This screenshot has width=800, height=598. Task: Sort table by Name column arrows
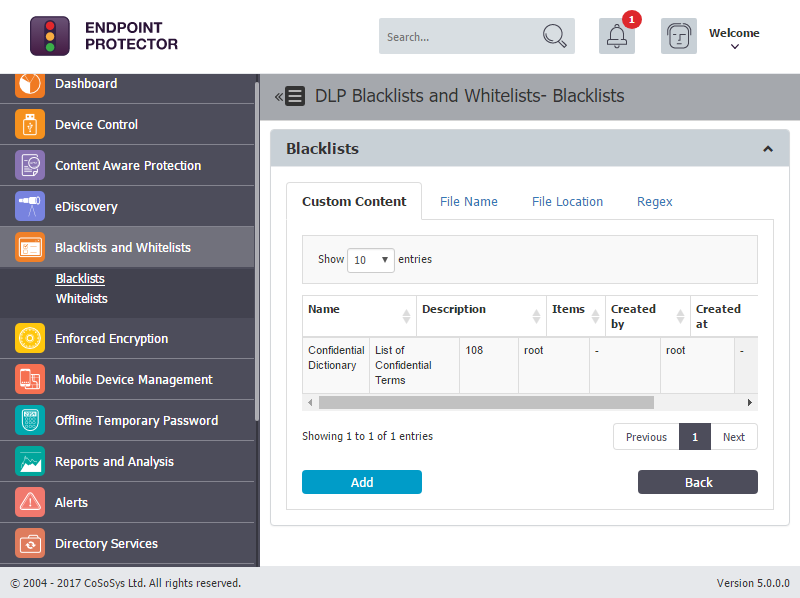point(406,316)
